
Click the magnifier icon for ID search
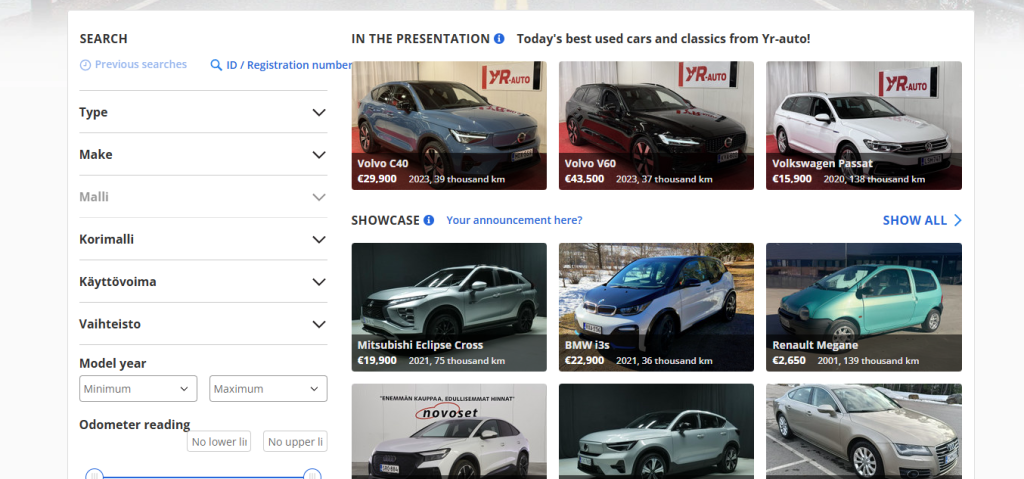point(216,65)
